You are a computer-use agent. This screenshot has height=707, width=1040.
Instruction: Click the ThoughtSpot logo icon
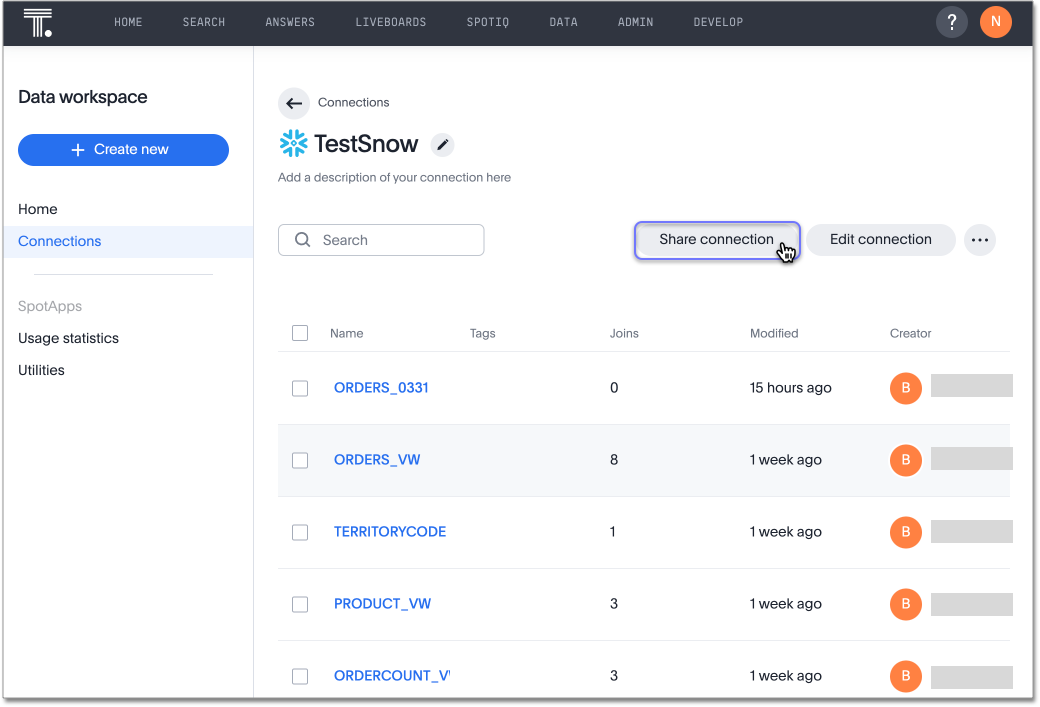click(x=38, y=22)
